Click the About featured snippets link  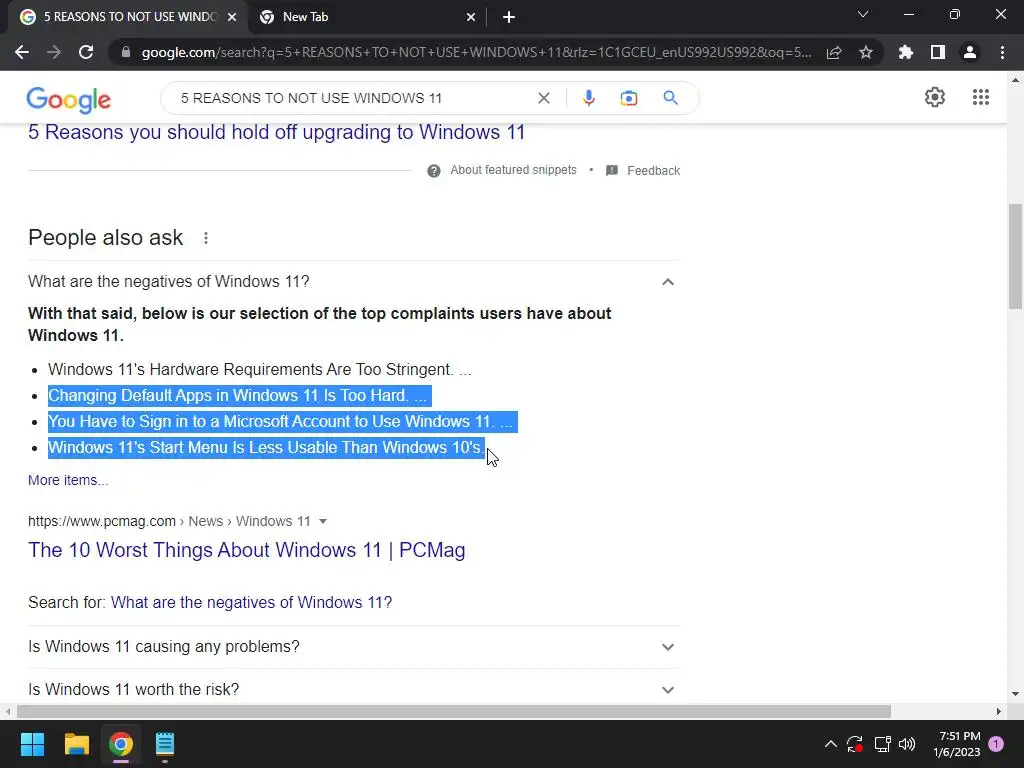513,170
